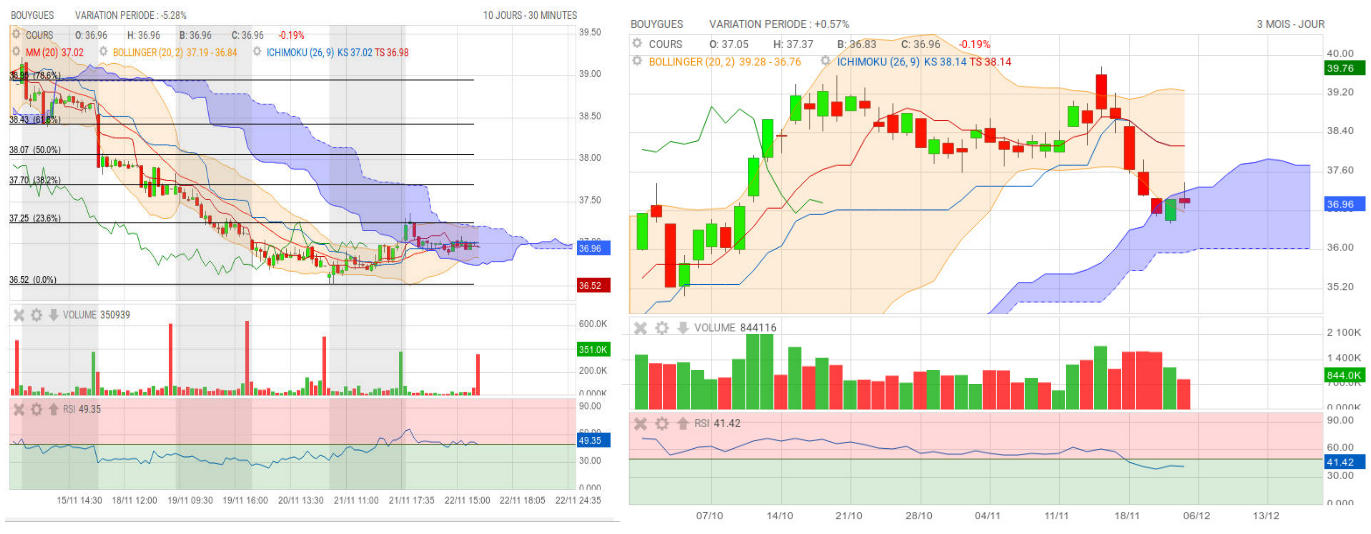
Task: Open COURS settings gear in 10 jours chart
Action: click(x=15, y=35)
